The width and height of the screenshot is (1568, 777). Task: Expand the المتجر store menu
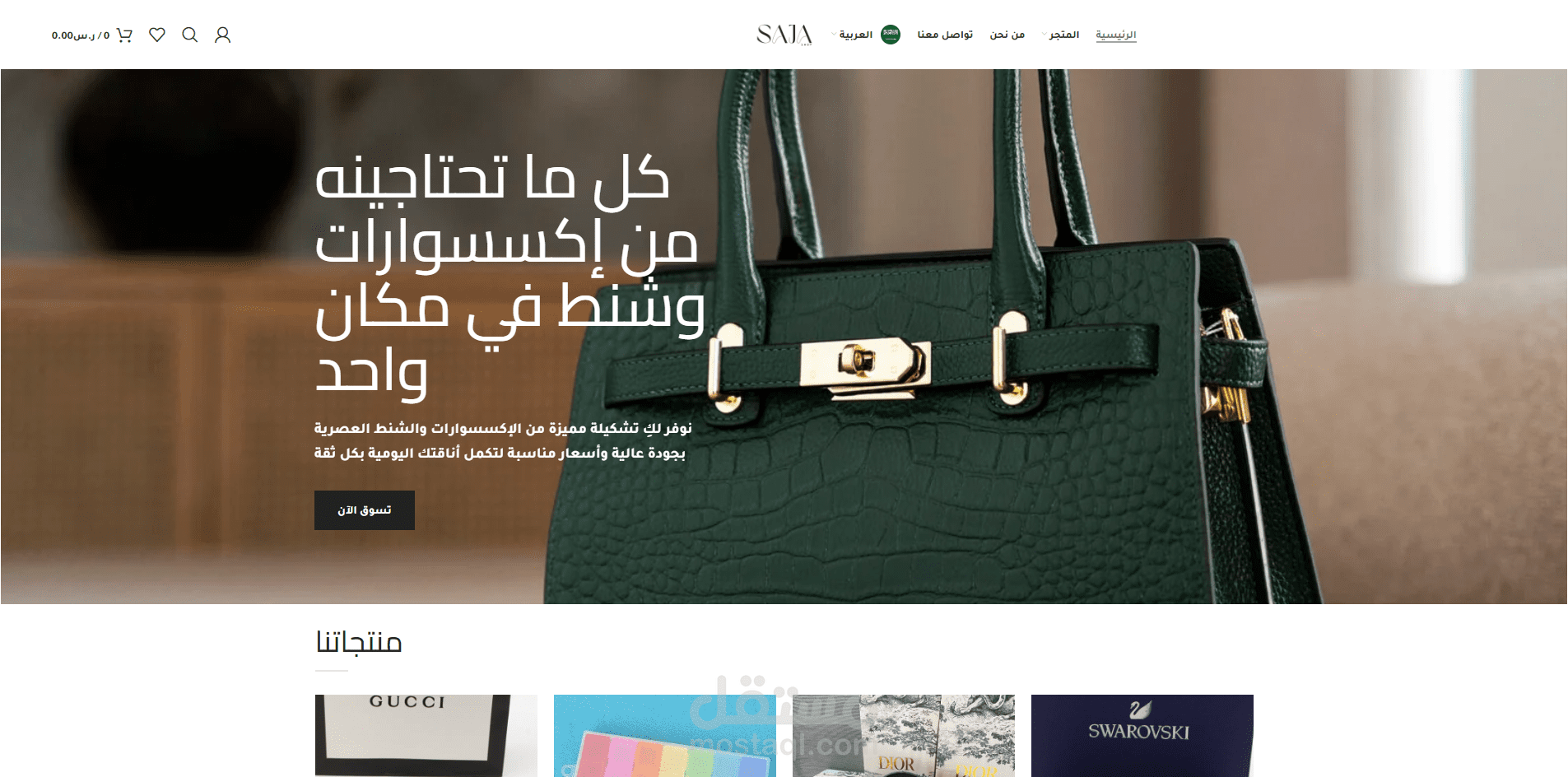pos(1060,35)
